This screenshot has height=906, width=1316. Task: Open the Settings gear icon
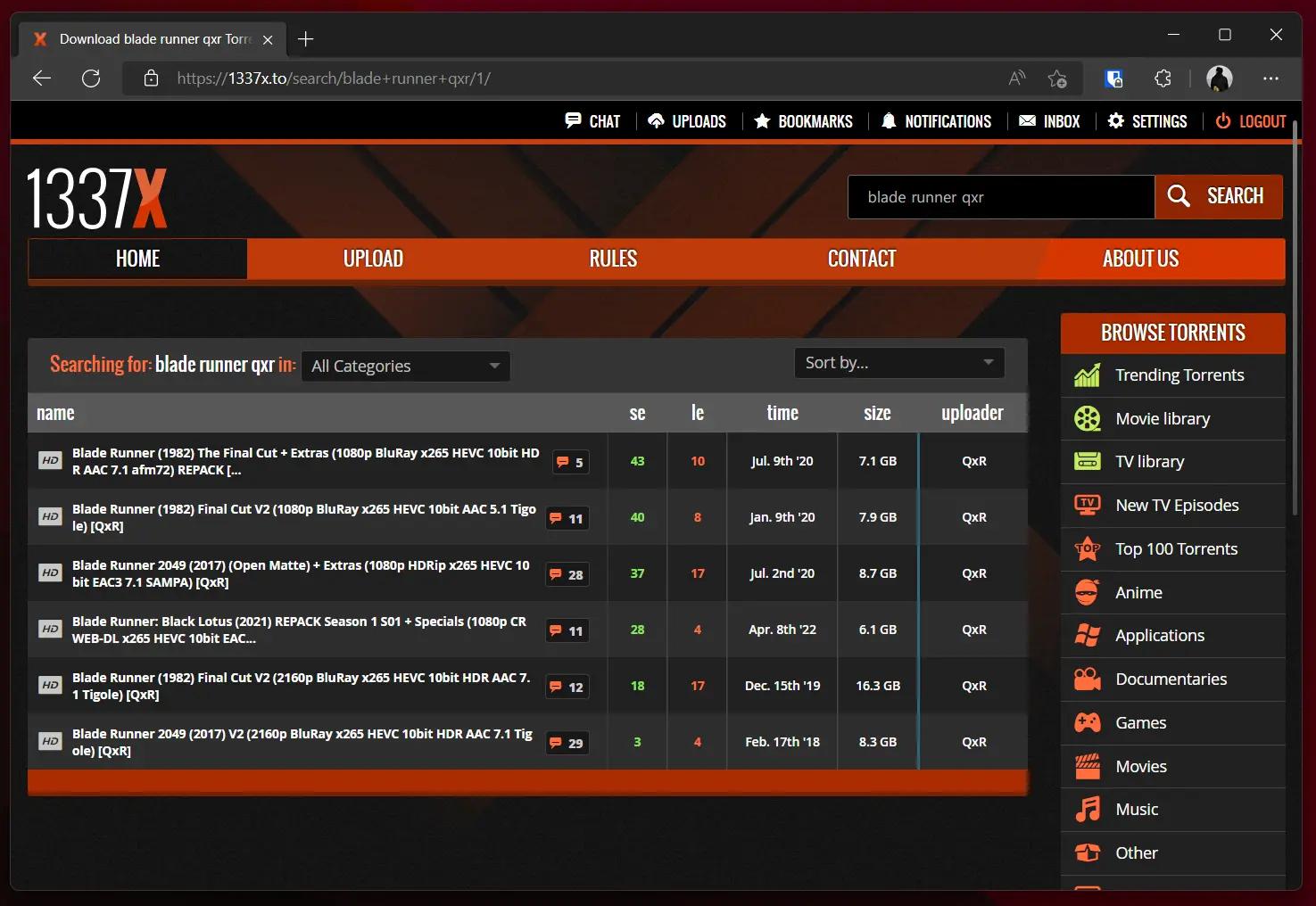[x=1115, y=120]
